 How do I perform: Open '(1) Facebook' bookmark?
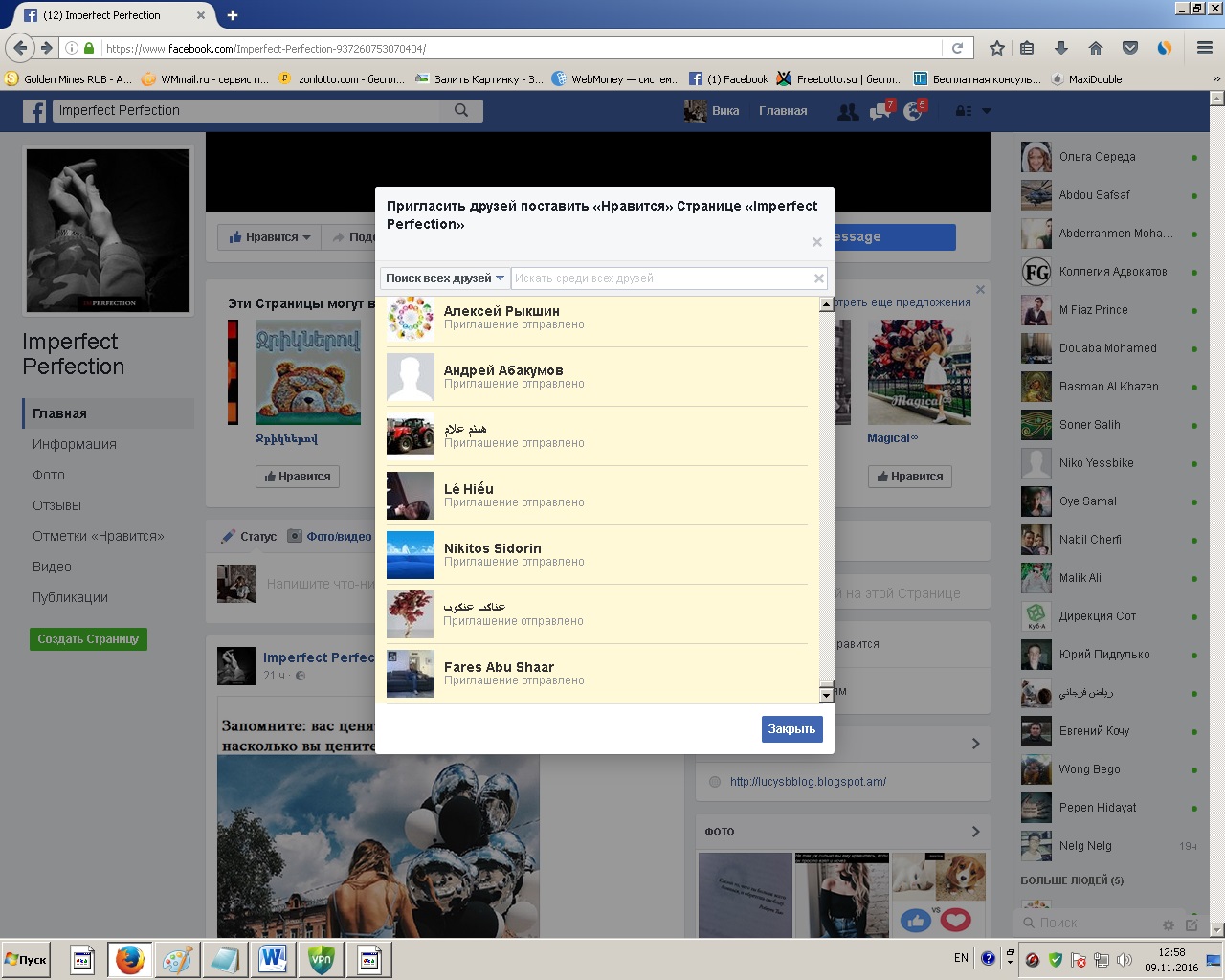(x=728, y=79)
